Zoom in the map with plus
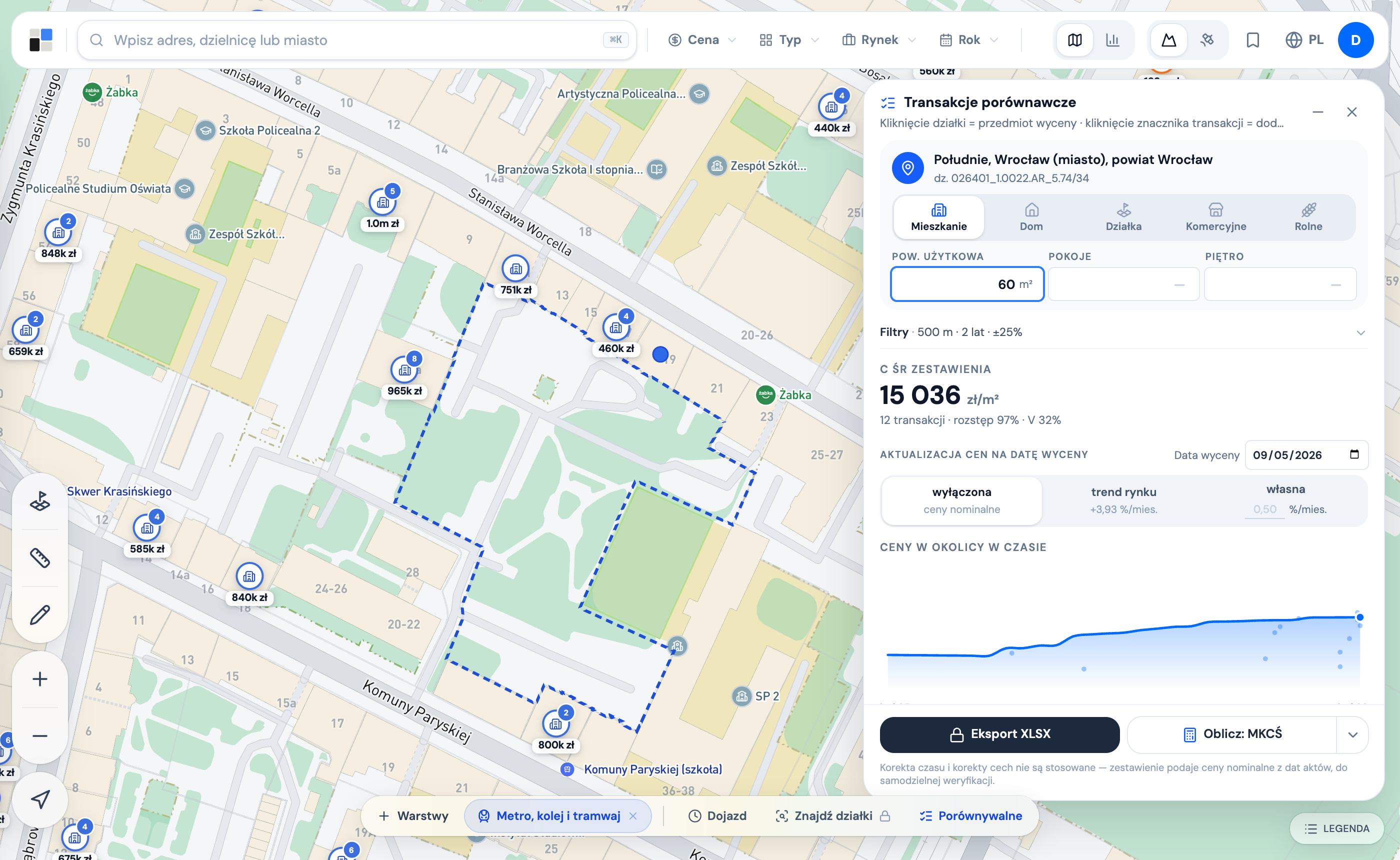The width and height of the screenshot is (1400, 860). [40, 679]
